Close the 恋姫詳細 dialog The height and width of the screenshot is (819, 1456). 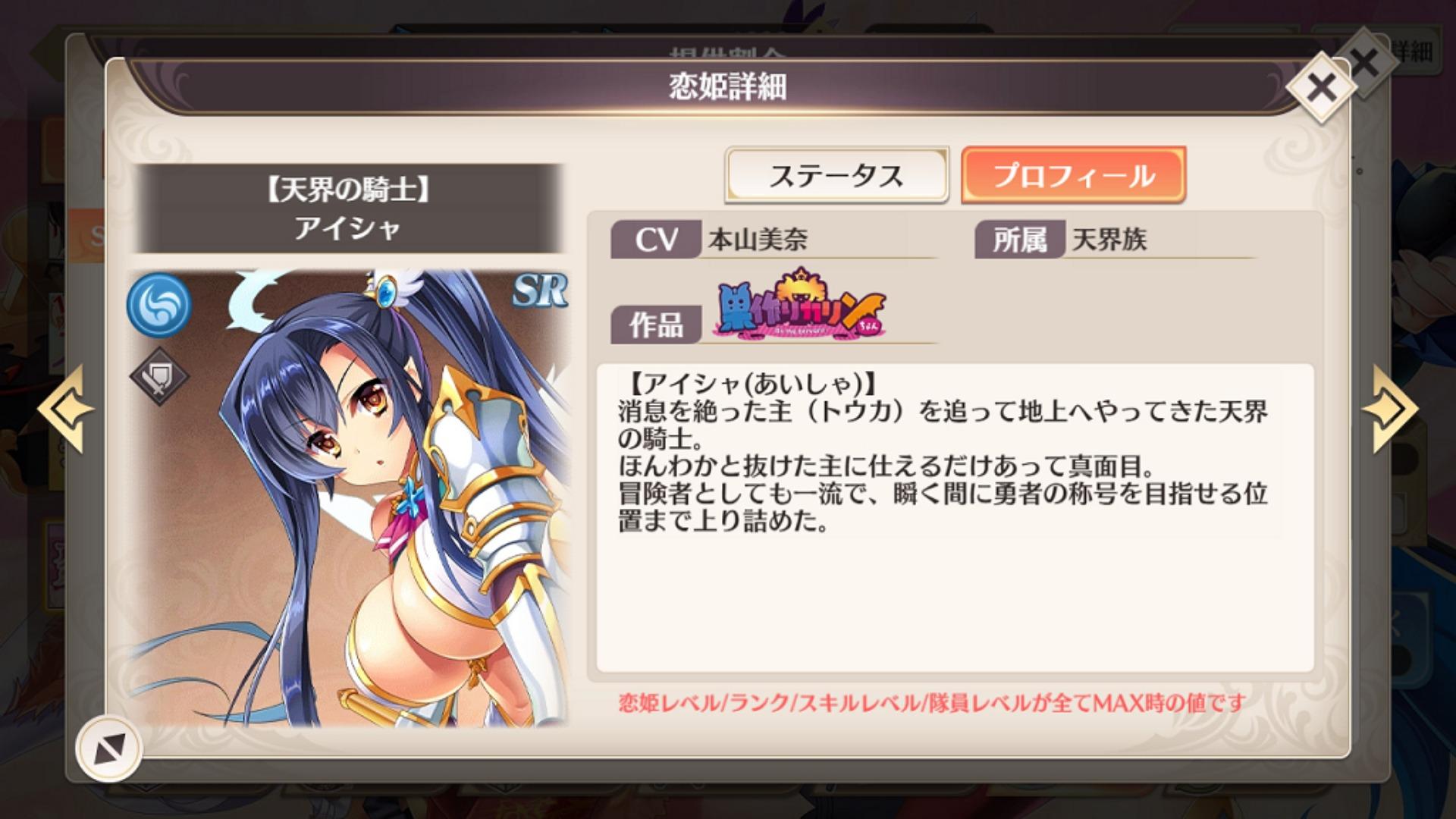(1322, 88)
